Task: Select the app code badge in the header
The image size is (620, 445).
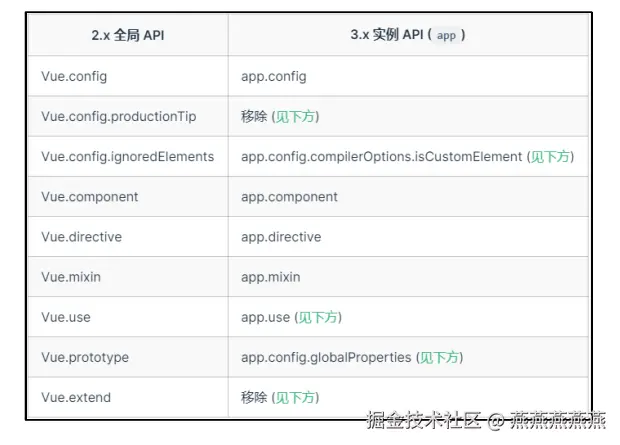Action: point(446,35)
